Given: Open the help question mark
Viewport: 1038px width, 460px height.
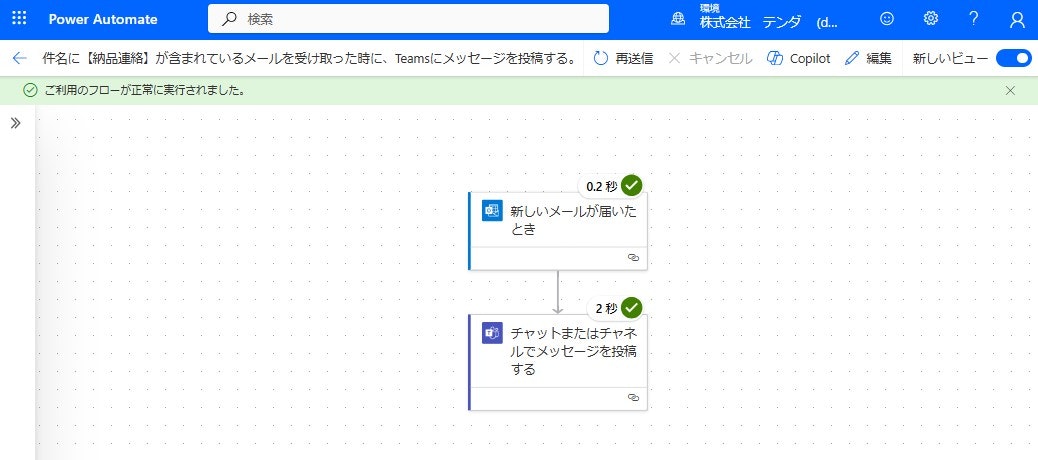Looking at the screenshot, I should (974, 19).
